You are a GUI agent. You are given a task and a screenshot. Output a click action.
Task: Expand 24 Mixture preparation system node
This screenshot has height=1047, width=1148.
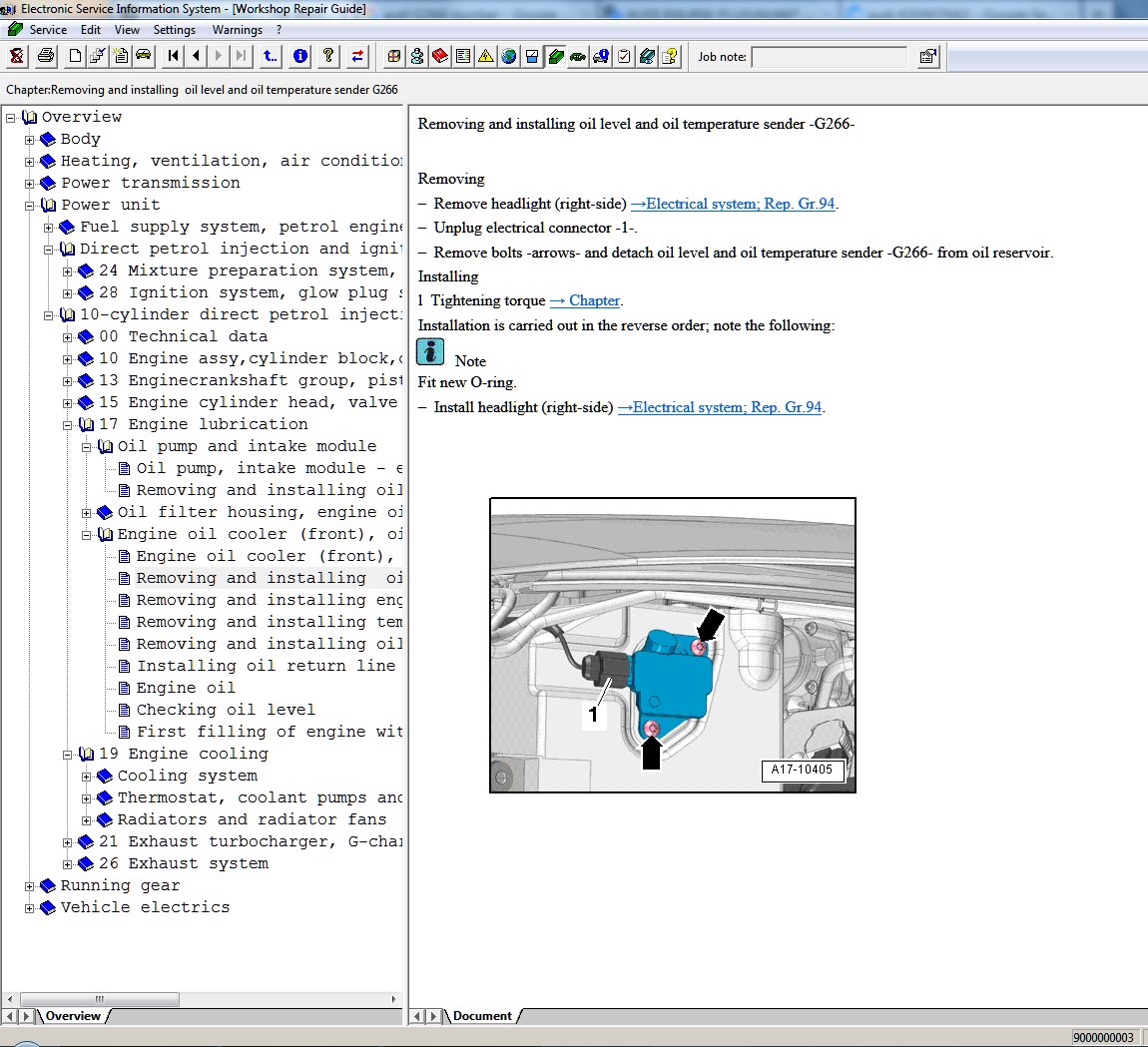click(67, 271)
